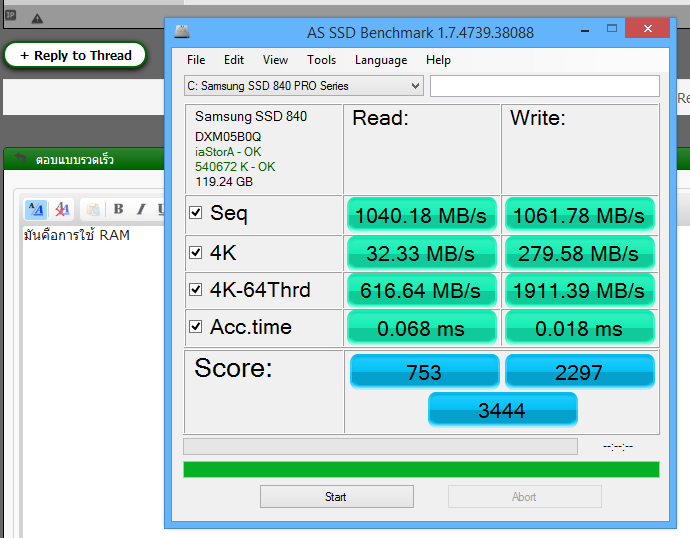Screen dimensions: 690x538
Task: Click the Write: column header
Action: click(537, 118)
